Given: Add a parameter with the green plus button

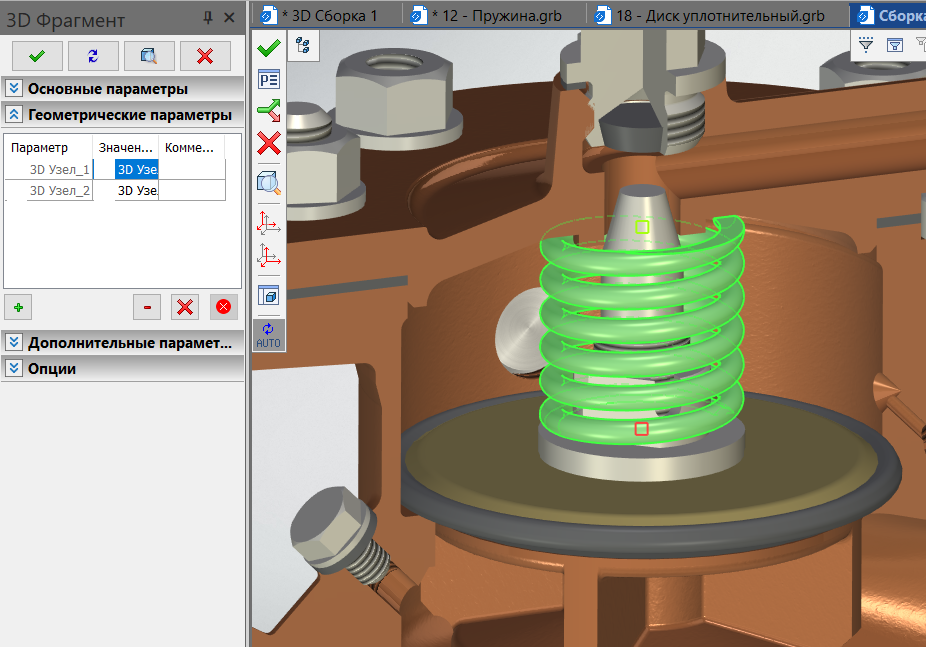Looking at the screenshot, I should pyautogui.click(x=18, y=306).
